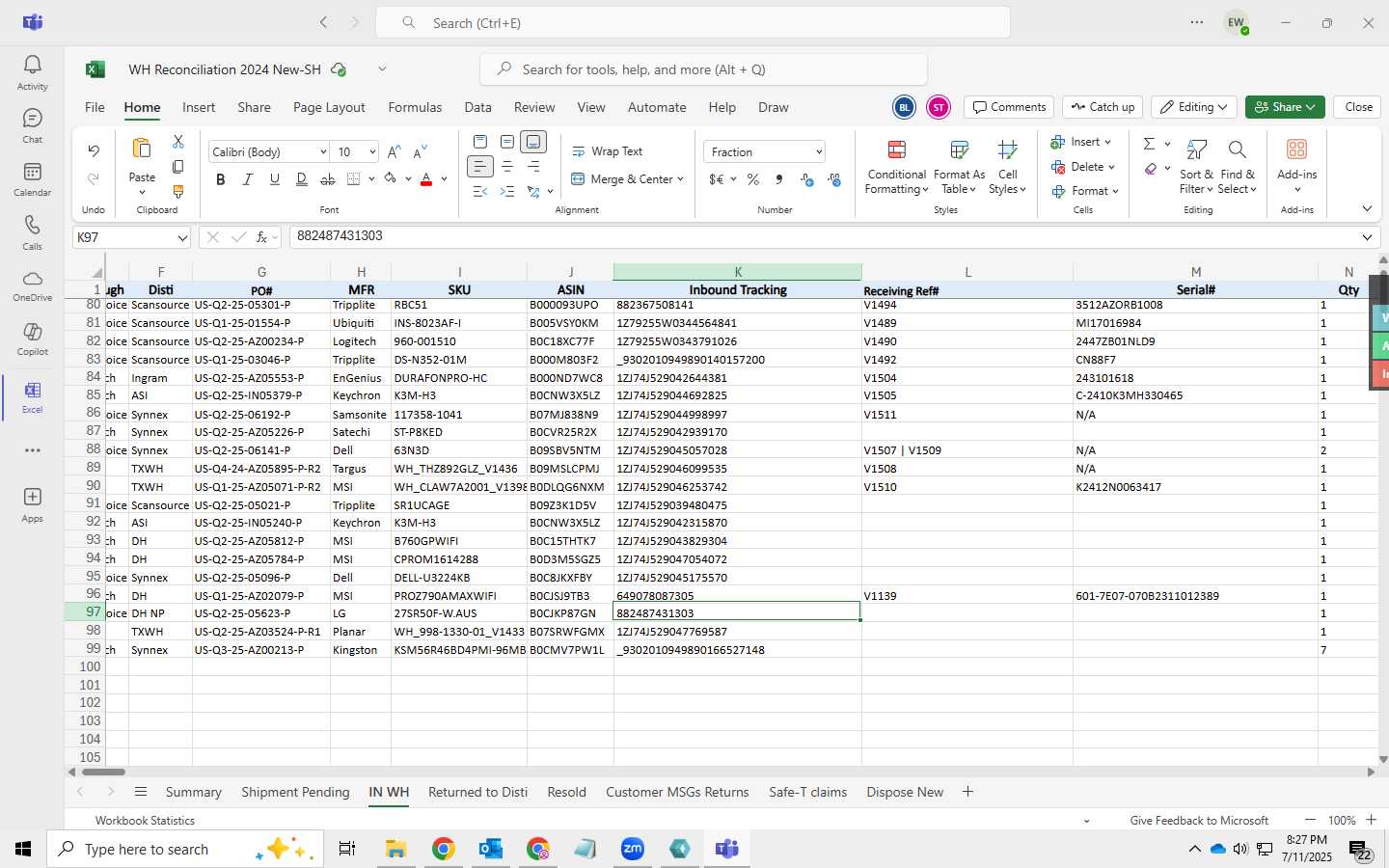The image size is (1389, 868).
Task: Open the Teams Calendar
Action: 32,179
